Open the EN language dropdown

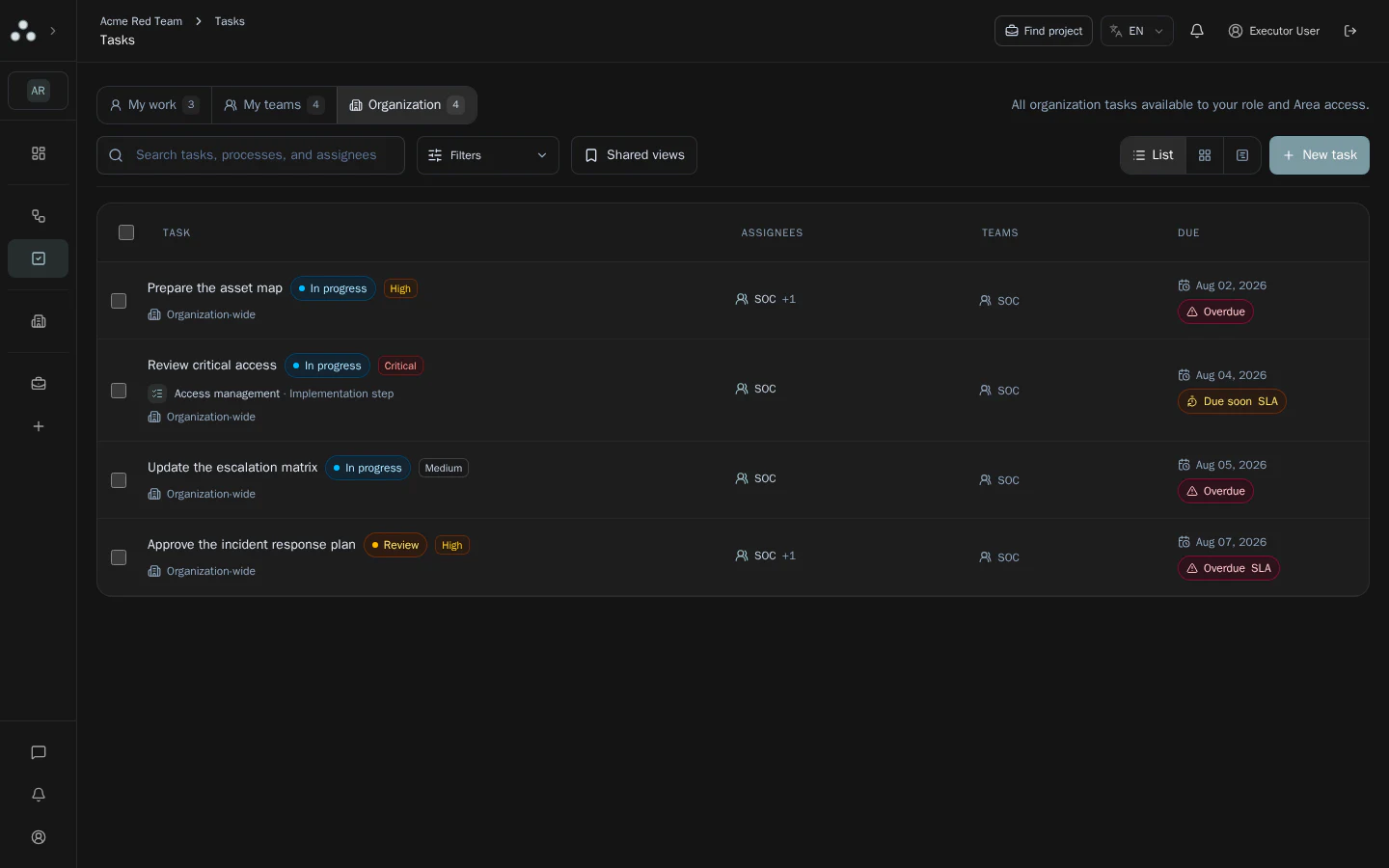click(1137, 31)
